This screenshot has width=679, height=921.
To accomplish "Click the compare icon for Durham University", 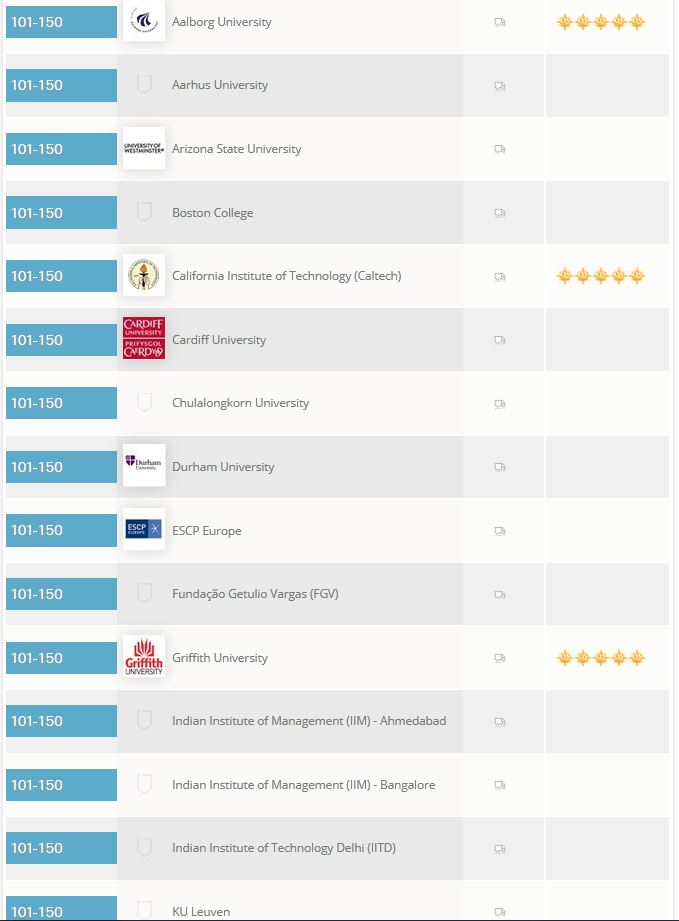I will click(x=500, y=467).
